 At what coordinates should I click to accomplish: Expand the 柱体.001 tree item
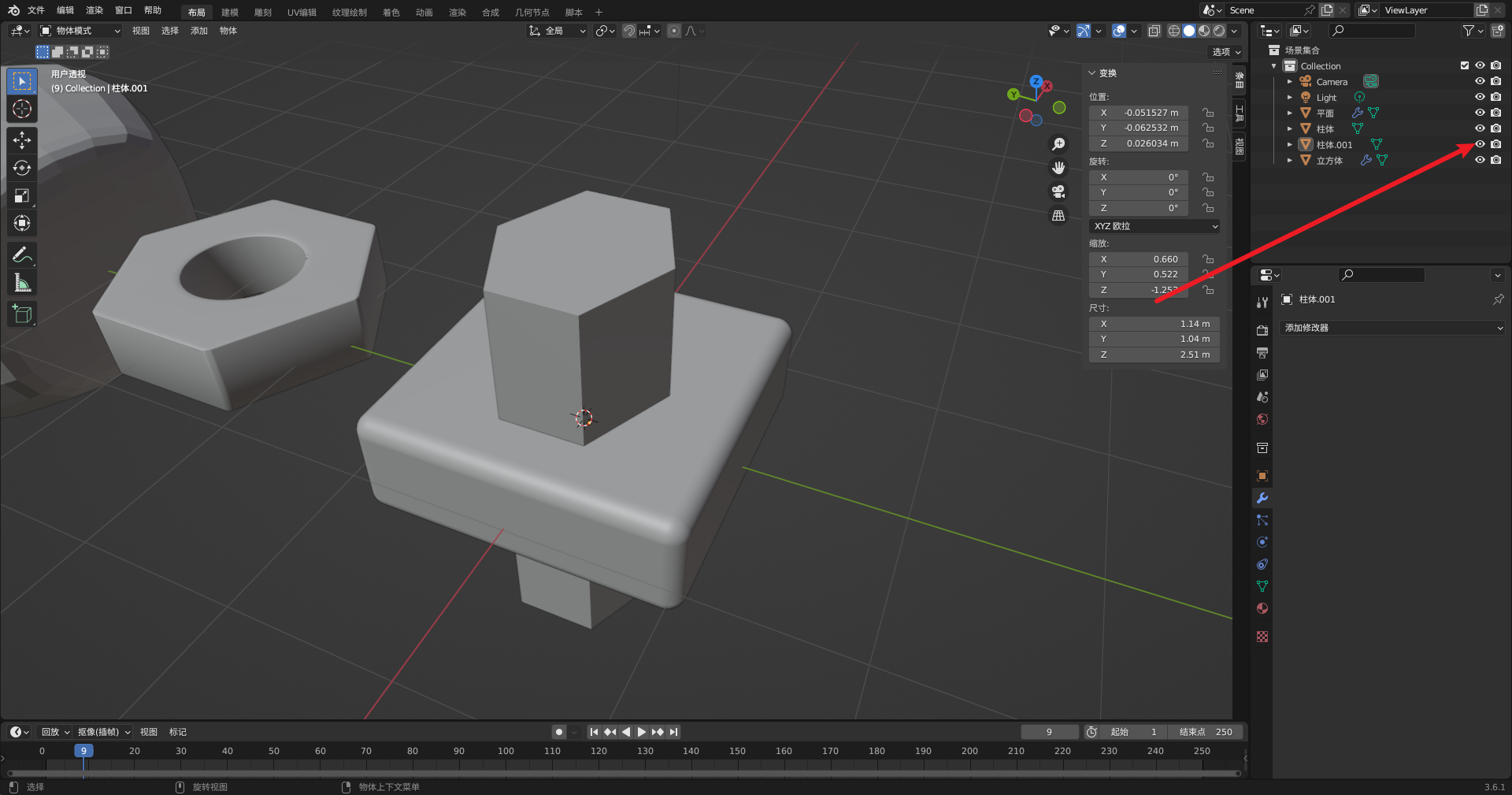(x=1289, y=144)
